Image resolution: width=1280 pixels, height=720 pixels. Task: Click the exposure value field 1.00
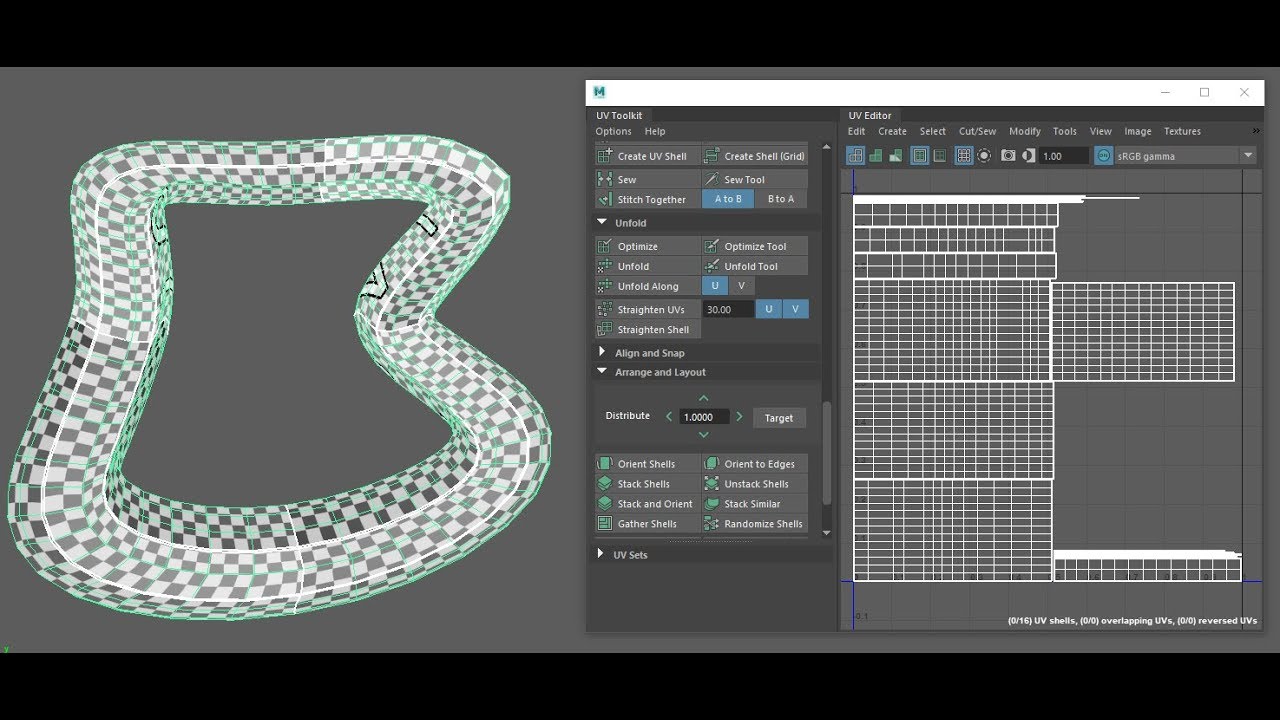tap(1064, 156)
